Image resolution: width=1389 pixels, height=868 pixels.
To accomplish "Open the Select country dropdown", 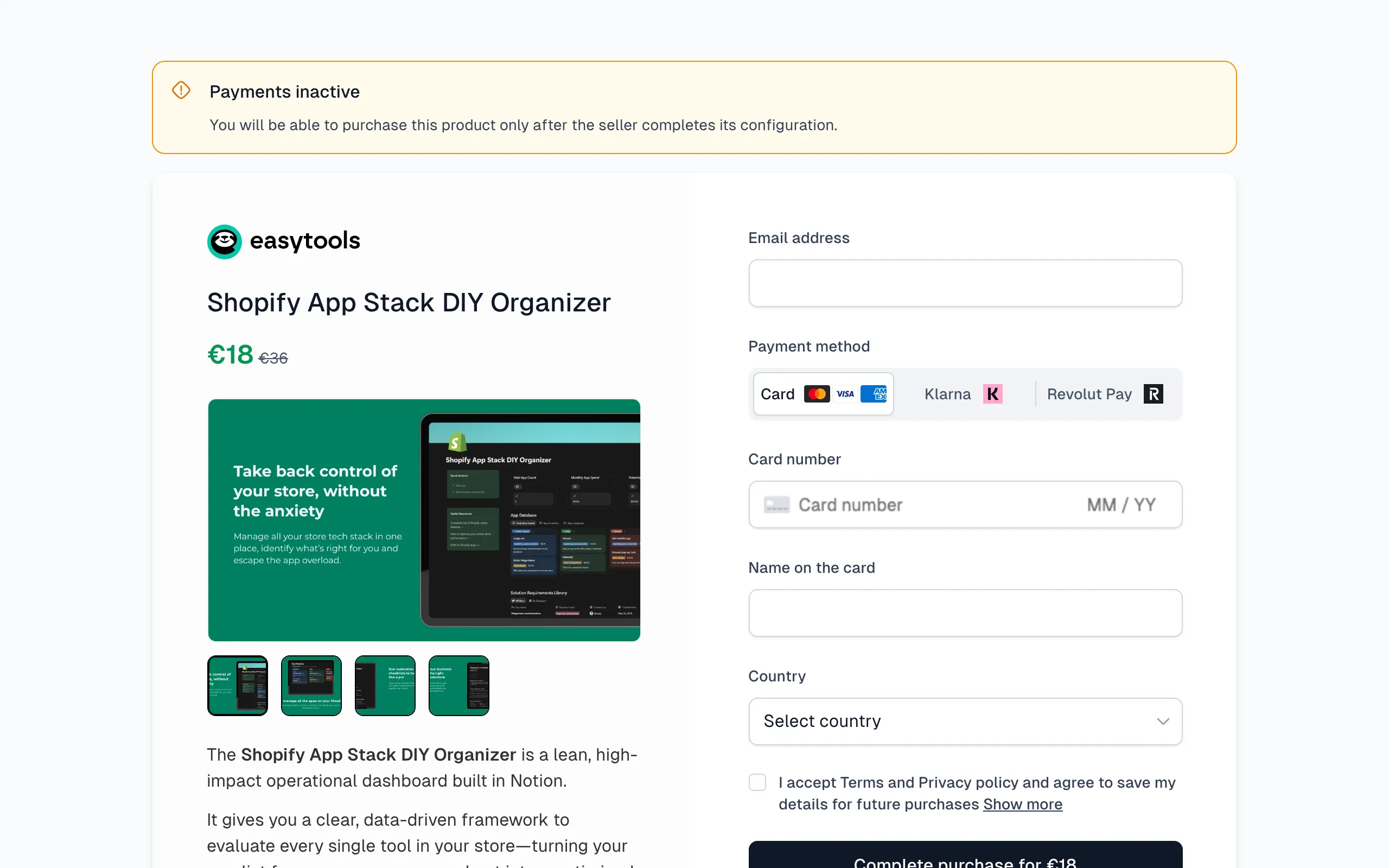I will [x=965, y=722].
